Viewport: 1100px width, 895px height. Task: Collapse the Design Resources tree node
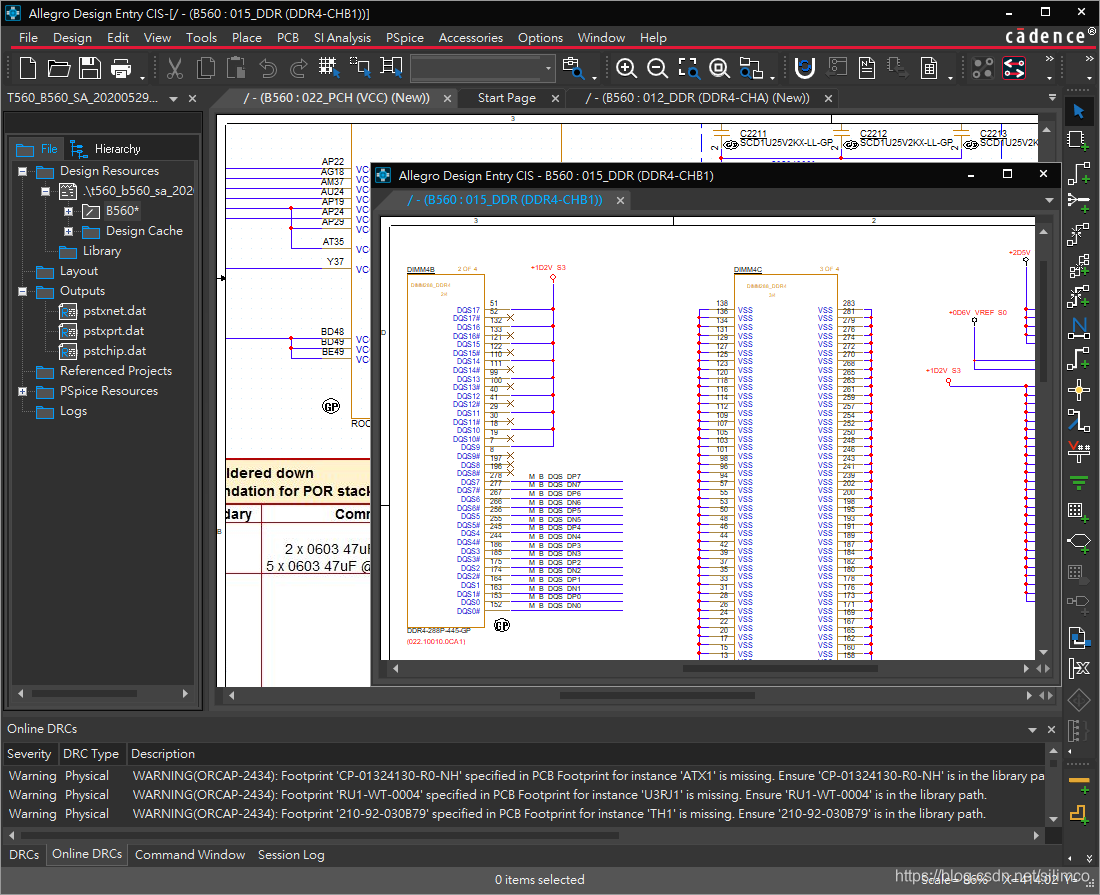pos(22,171)
